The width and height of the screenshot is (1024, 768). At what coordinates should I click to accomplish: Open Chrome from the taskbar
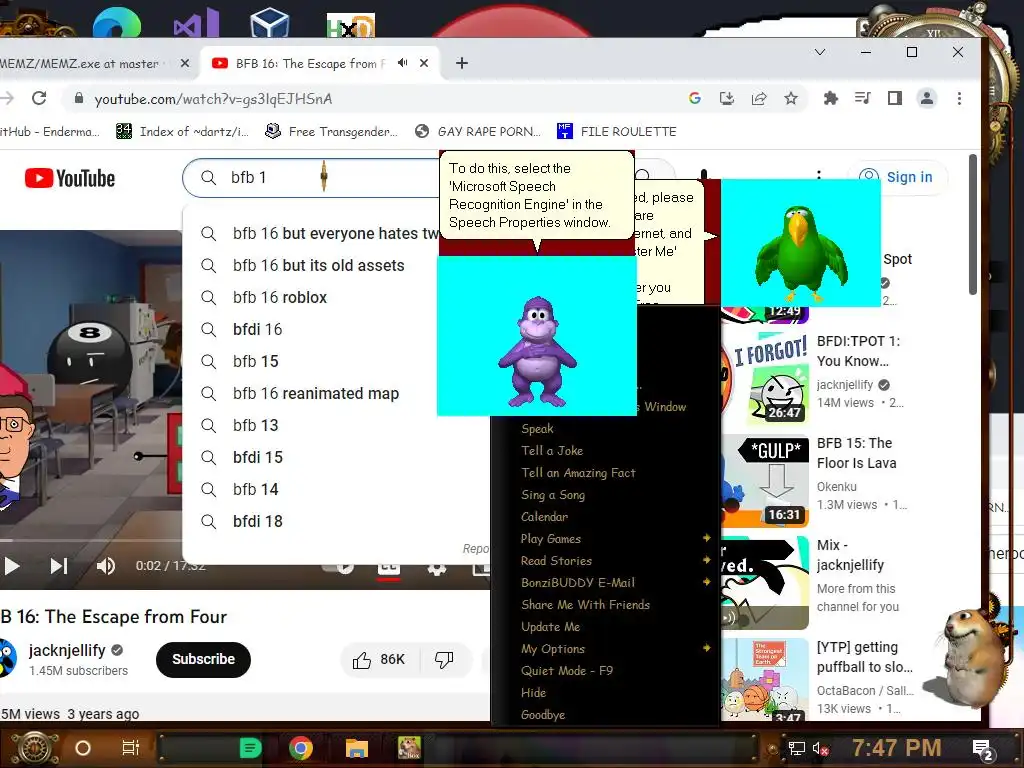click(301, 748)
